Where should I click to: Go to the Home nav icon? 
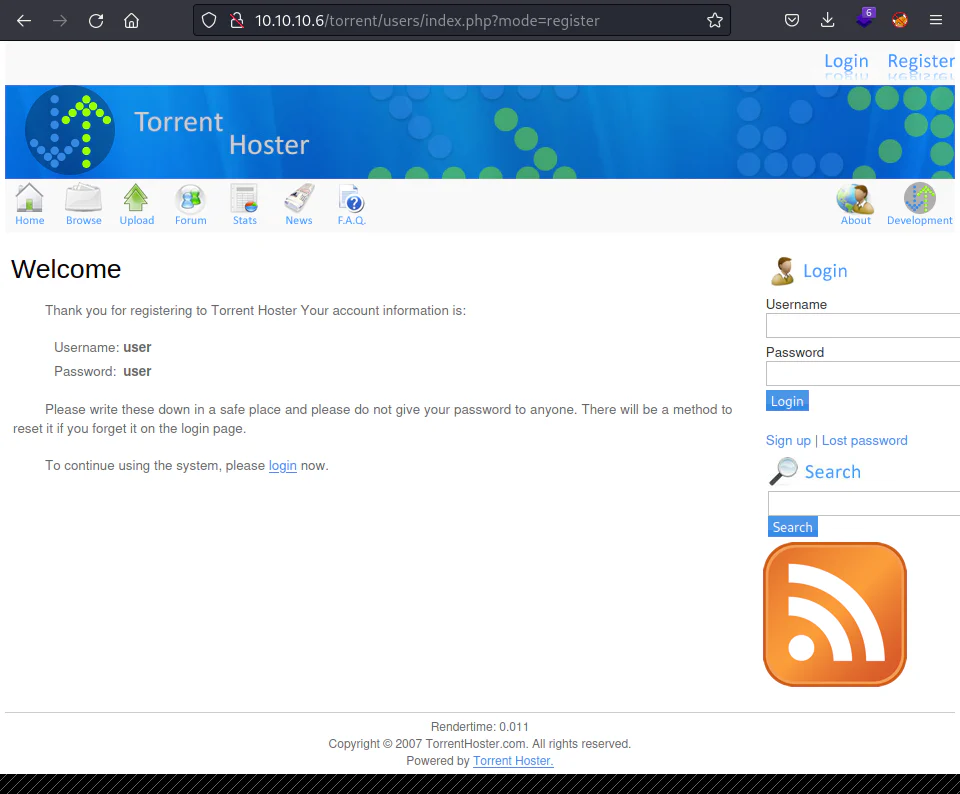pyautogui.click(x=29, y=204)
